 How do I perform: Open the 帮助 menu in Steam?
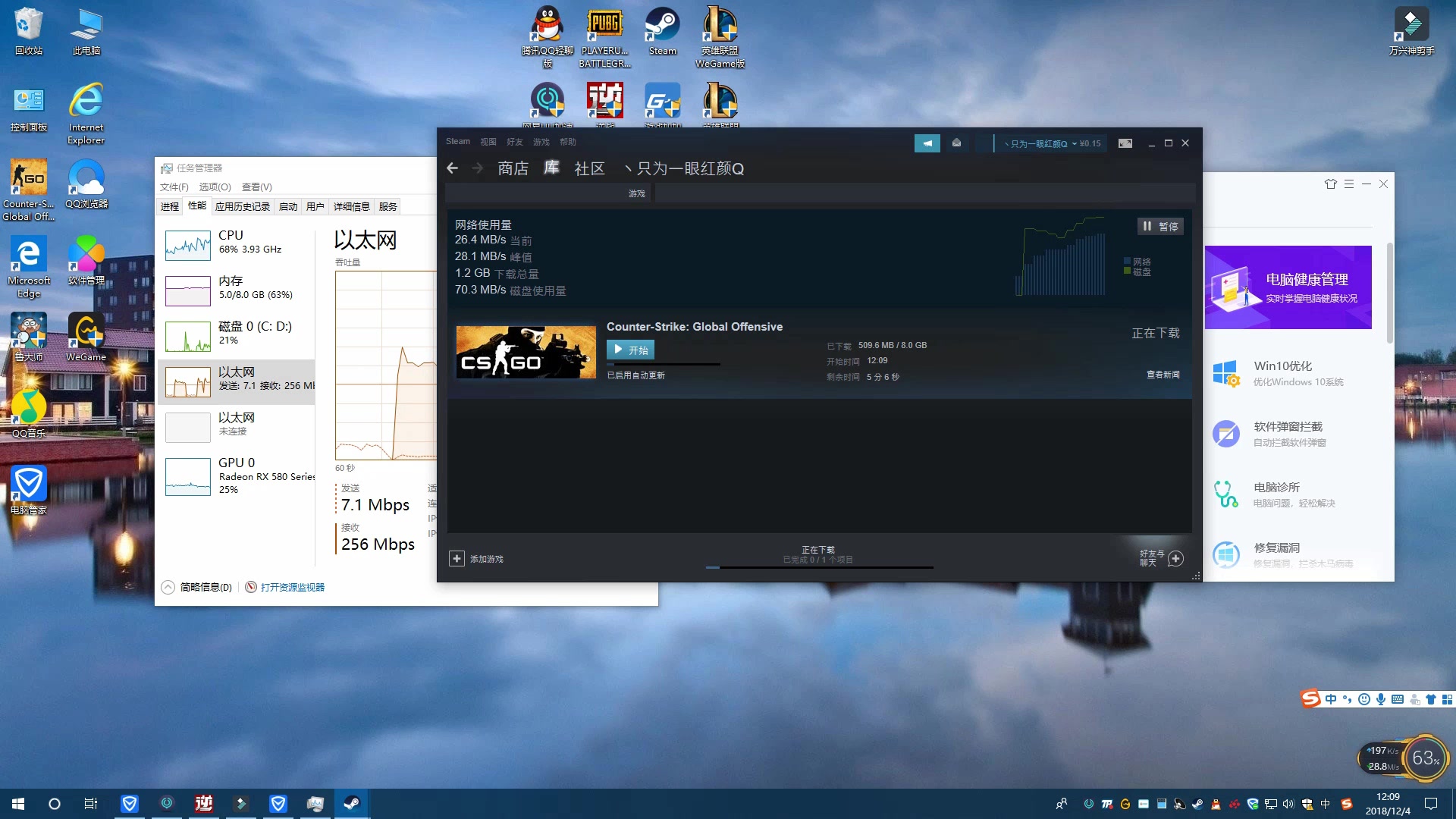[x=567, y=142]
